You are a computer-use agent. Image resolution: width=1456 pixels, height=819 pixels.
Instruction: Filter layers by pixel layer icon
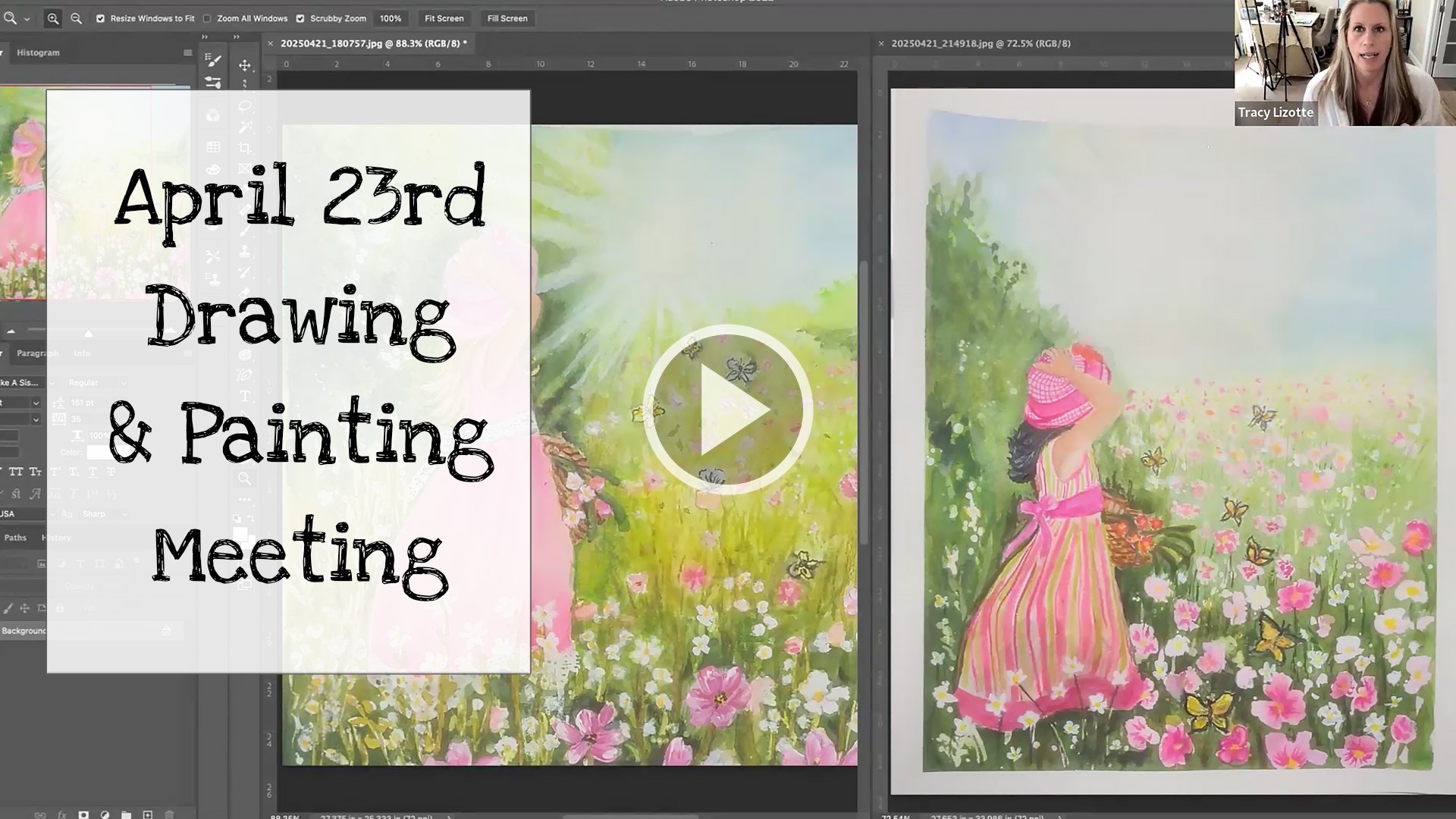(x=42, y=564)
